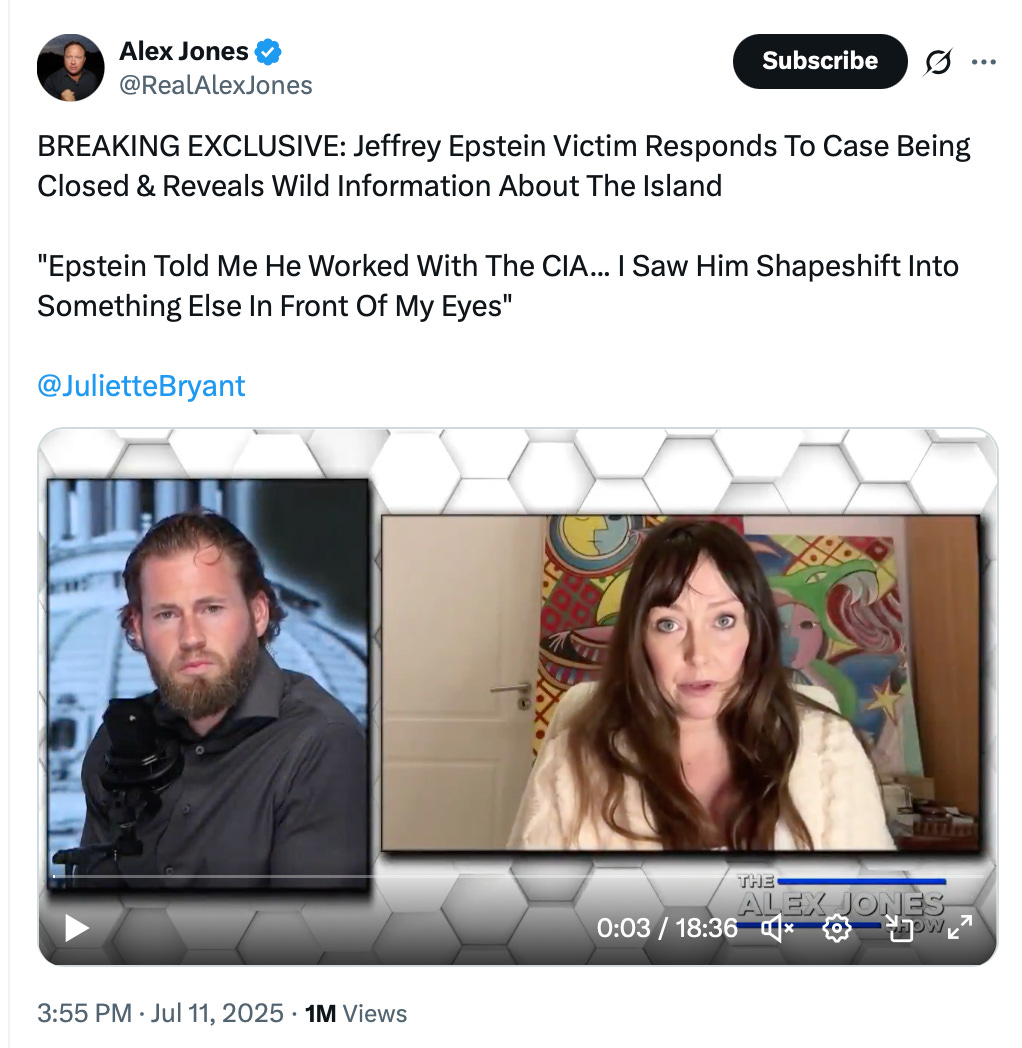This screenshot has width=1022, height=1048.
Task: Open the three-dot more options menu
Action: click(983, 62)
